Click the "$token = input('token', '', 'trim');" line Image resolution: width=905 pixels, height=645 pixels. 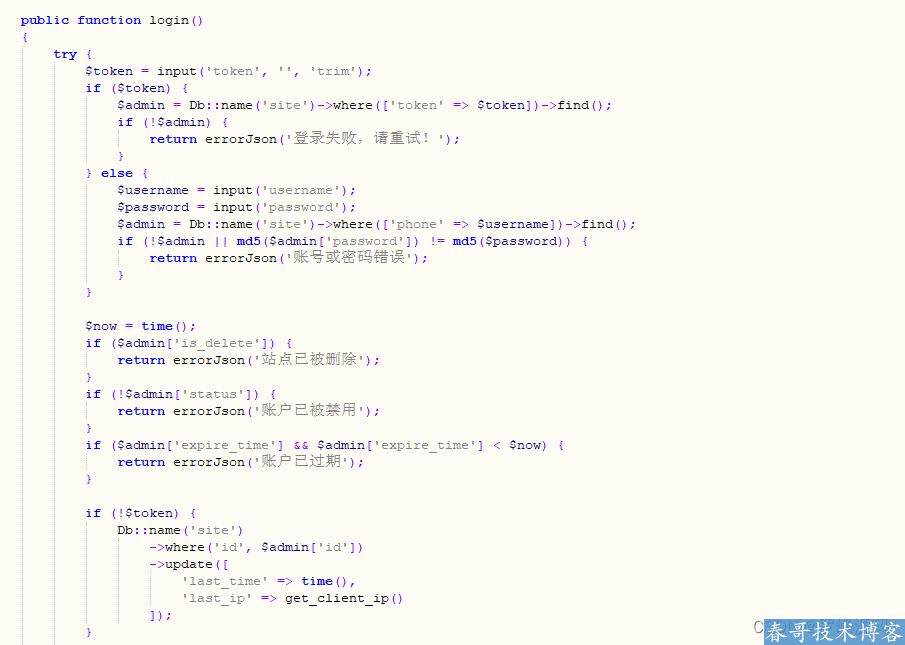pos(229,71)
